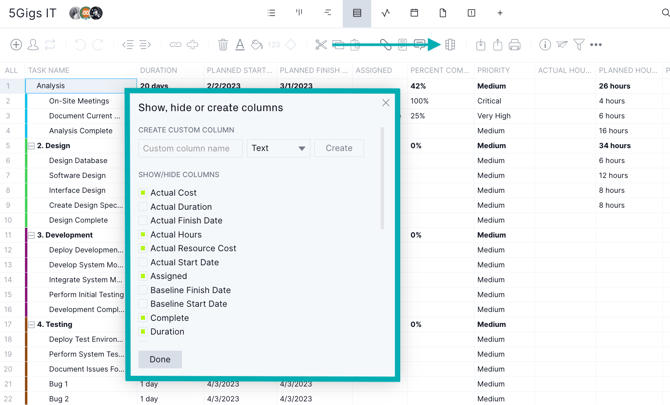Check the Actual Duration column checkbox
The image size is (670, 405).
pos(143,207)
